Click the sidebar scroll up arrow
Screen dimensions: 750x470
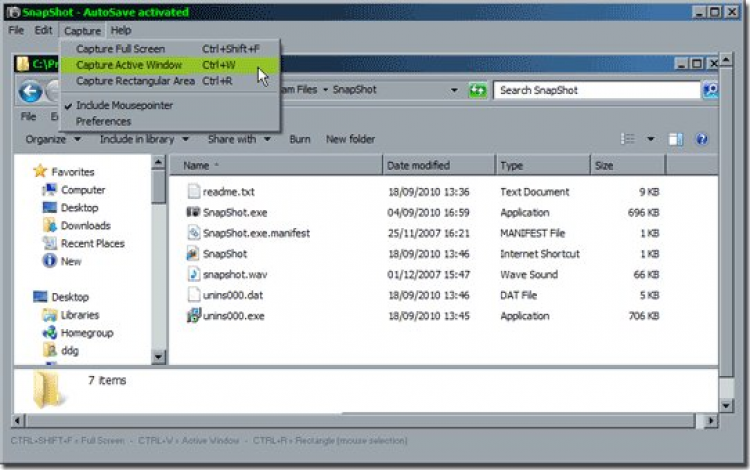(x=158, y=163)
